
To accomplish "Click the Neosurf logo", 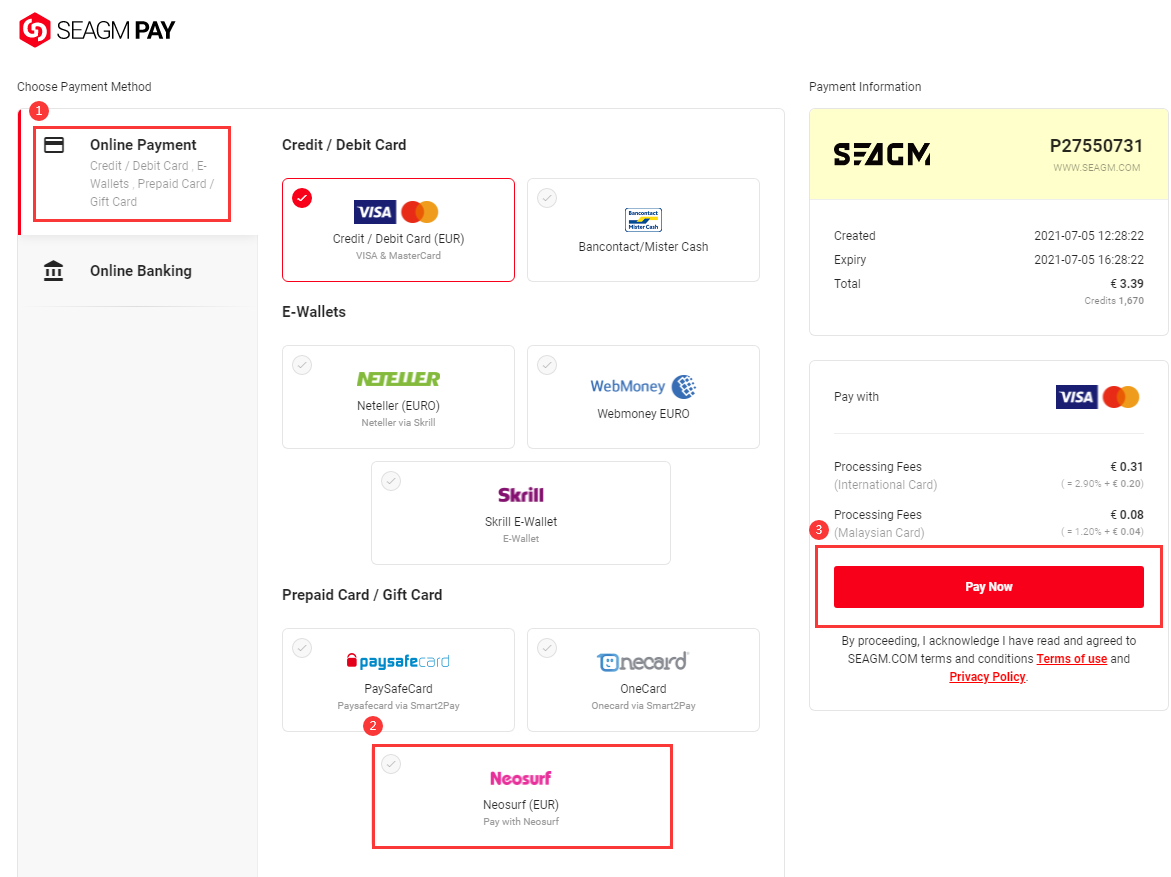I will point(521,778).
